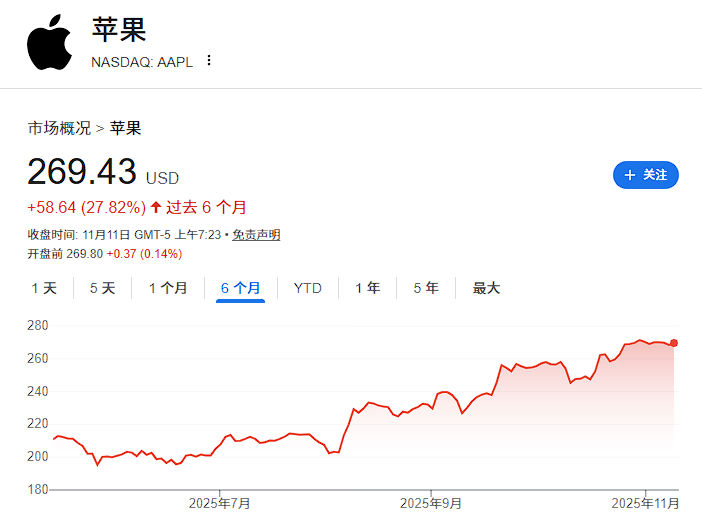Screen dimensions: 702x523
Task: Open the three-dot more options menu
Action: pyautogui.click(x=209, y=60)
